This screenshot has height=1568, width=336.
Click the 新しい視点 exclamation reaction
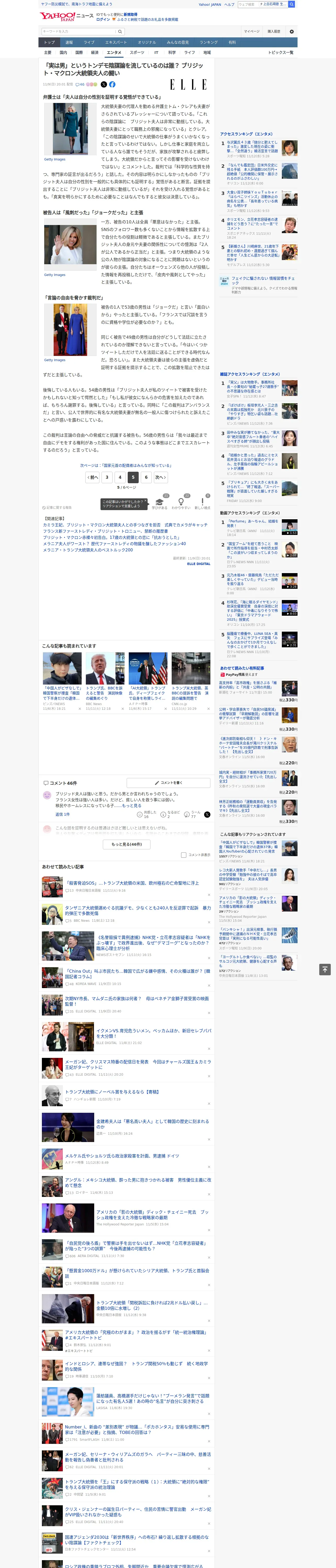click(203, 502)
